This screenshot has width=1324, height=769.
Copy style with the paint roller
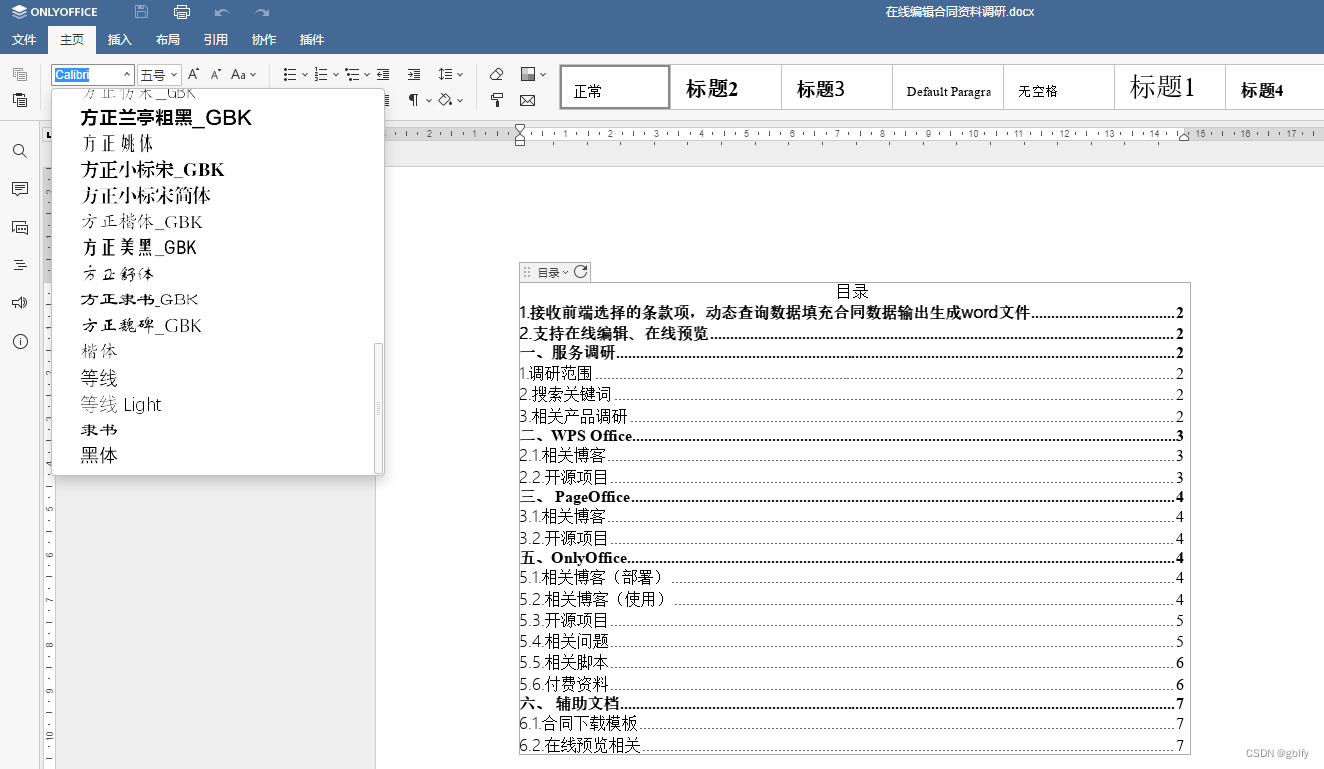[497, 100]
